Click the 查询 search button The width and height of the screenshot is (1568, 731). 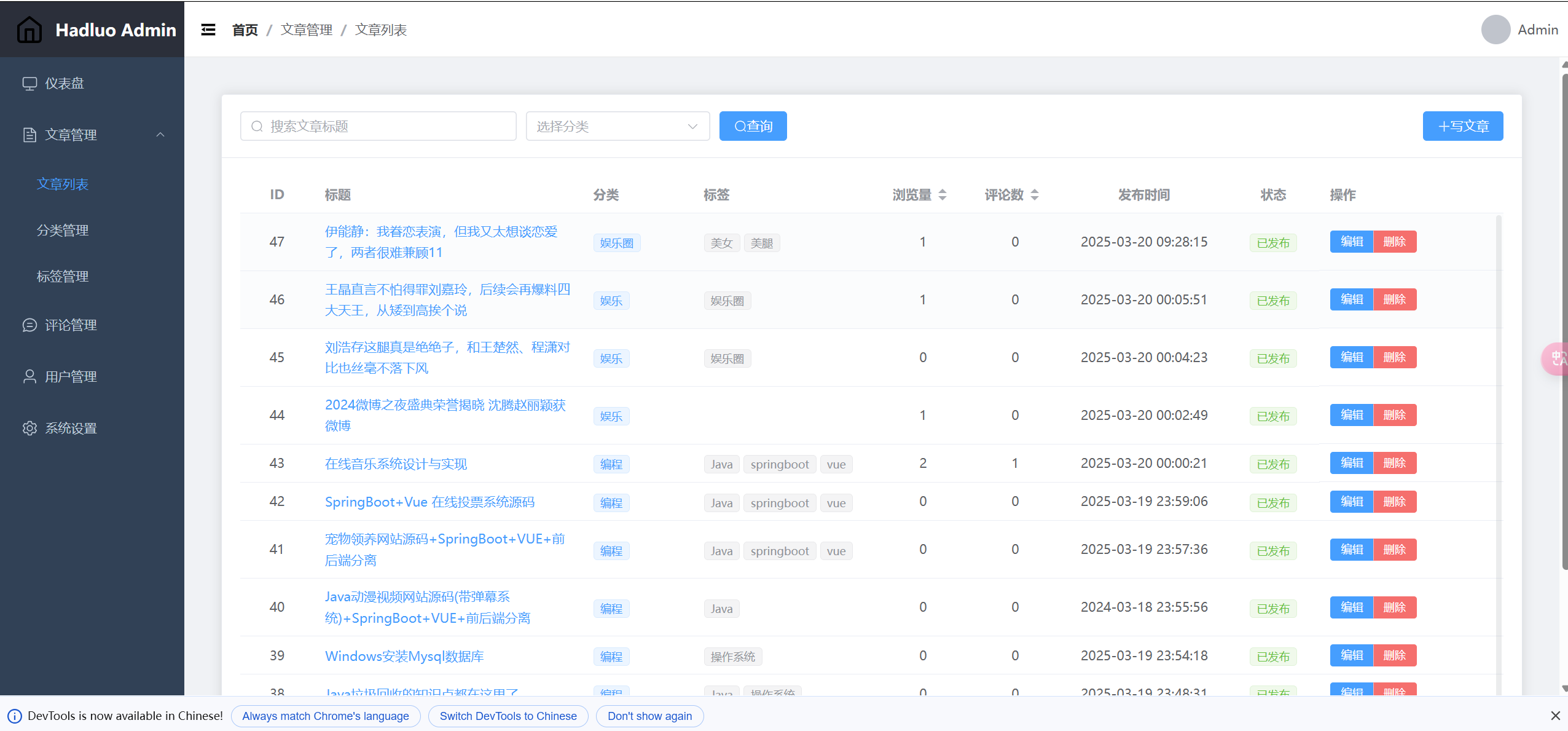pos(753,126)
